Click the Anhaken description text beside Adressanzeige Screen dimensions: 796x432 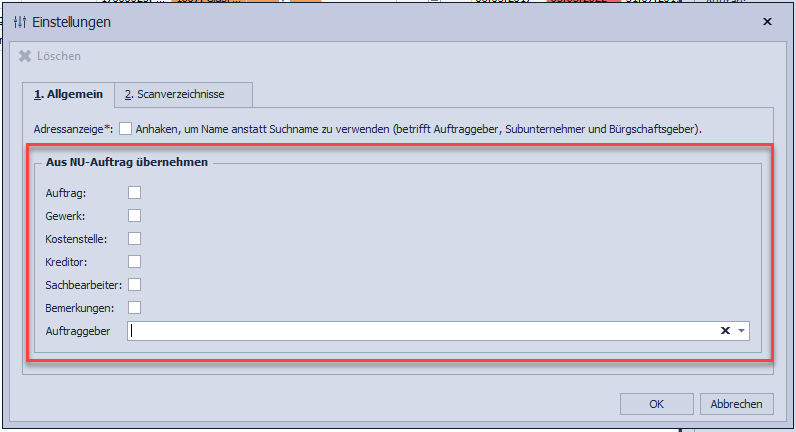coord(418,129)
